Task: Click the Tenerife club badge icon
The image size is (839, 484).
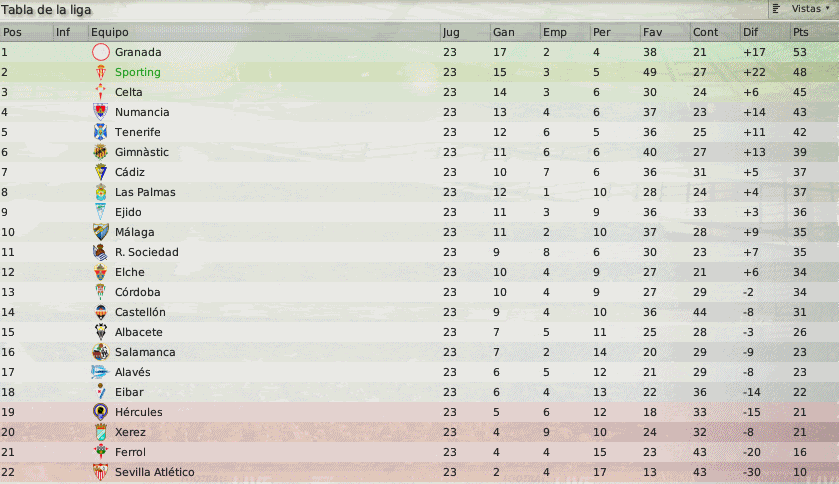Action: pyautogui.click(x=100, y=132)
